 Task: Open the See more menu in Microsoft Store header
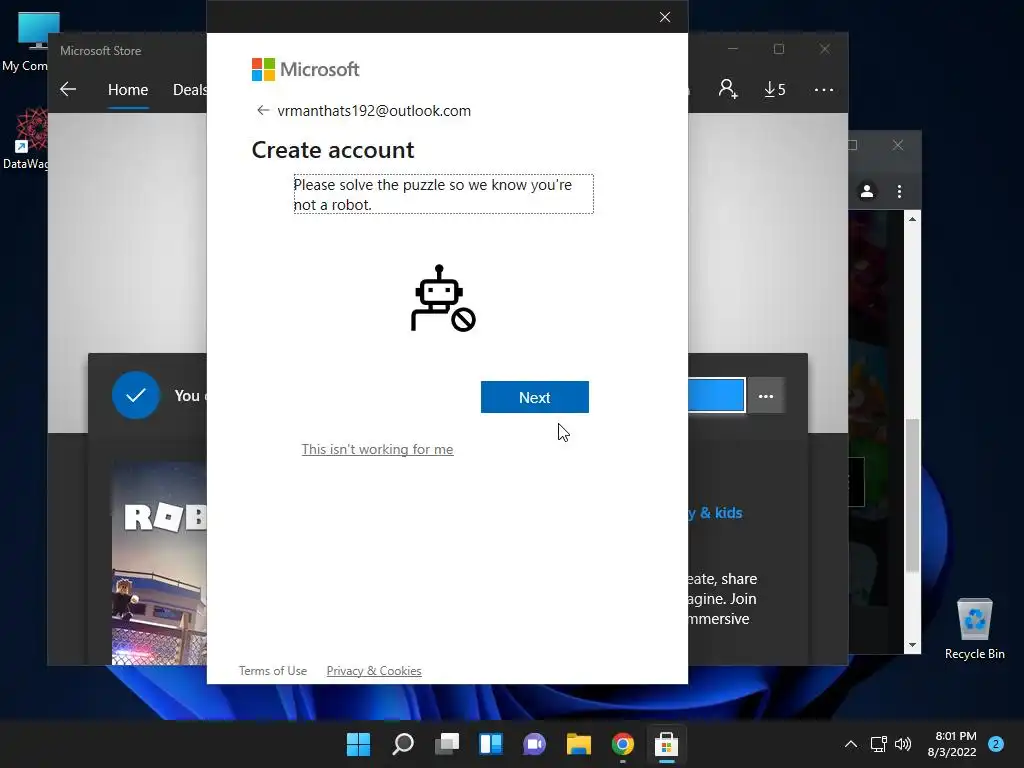pos(824,89)
